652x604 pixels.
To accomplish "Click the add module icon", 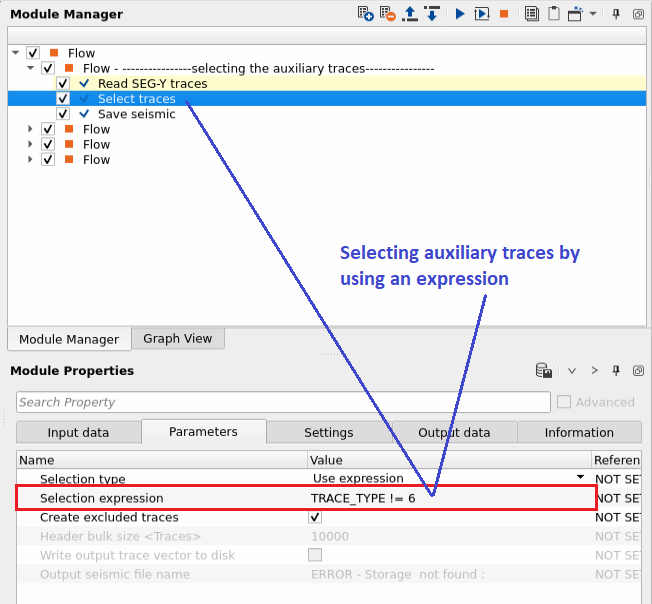I will (366, 14).
